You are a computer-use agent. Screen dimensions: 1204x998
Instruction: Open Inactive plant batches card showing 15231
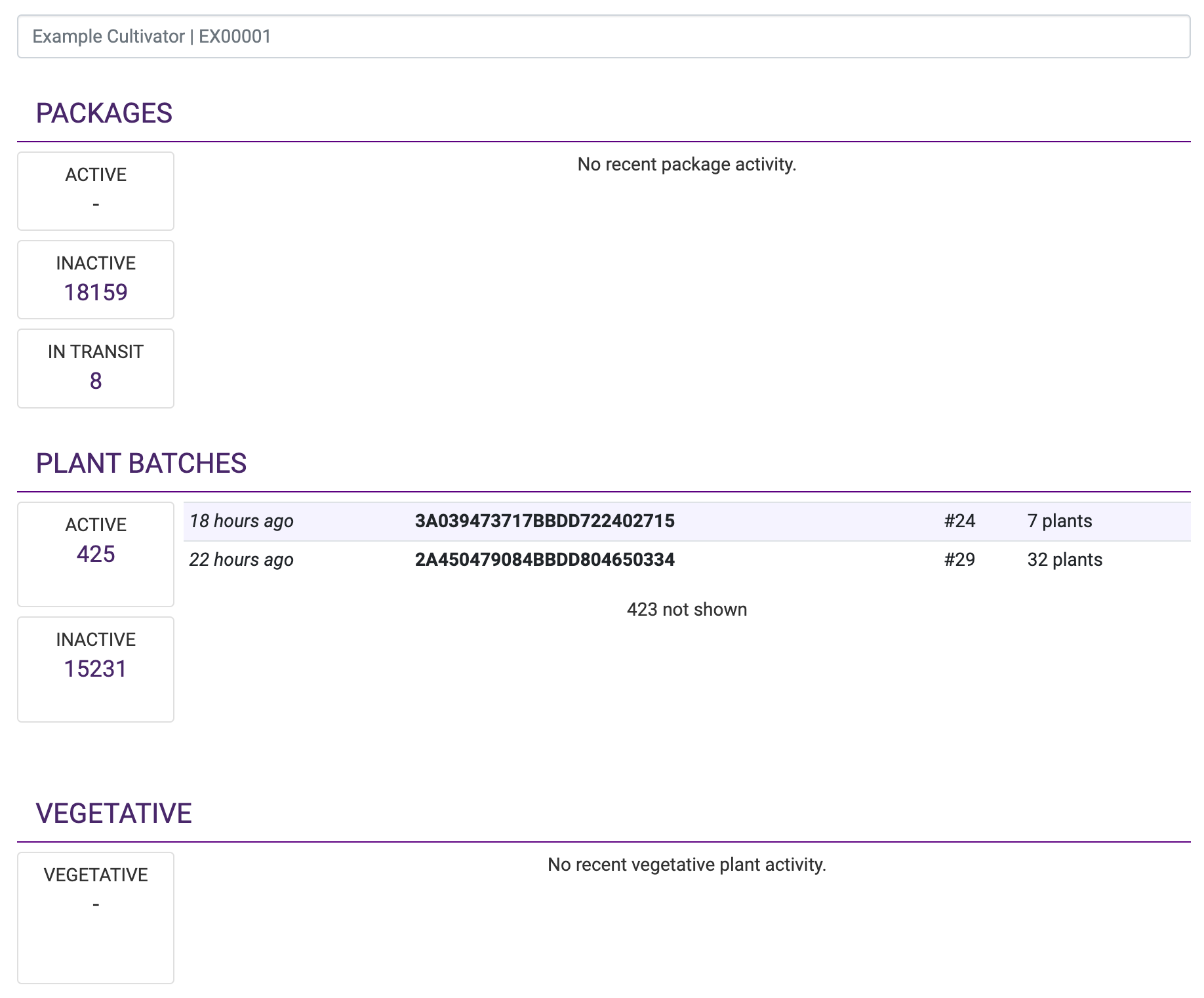[96, 669]
